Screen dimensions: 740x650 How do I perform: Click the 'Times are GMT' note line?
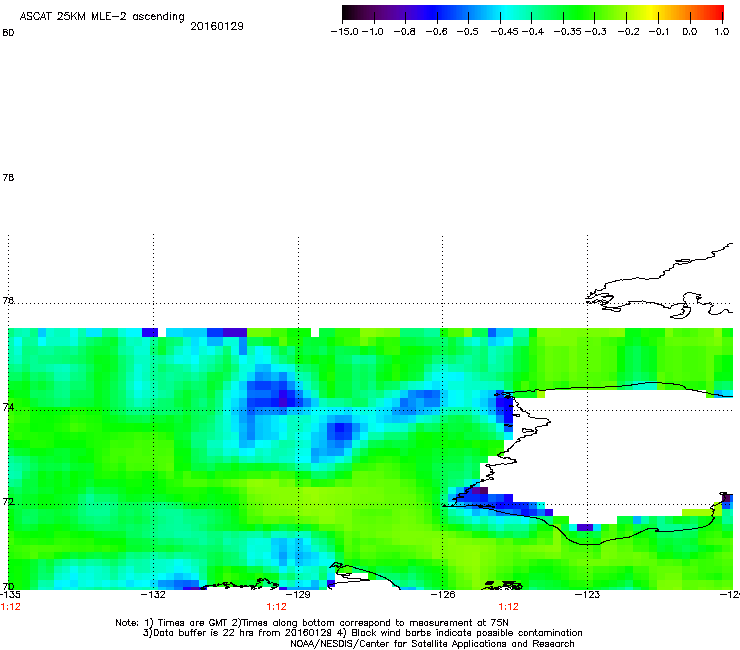(312, 623)
